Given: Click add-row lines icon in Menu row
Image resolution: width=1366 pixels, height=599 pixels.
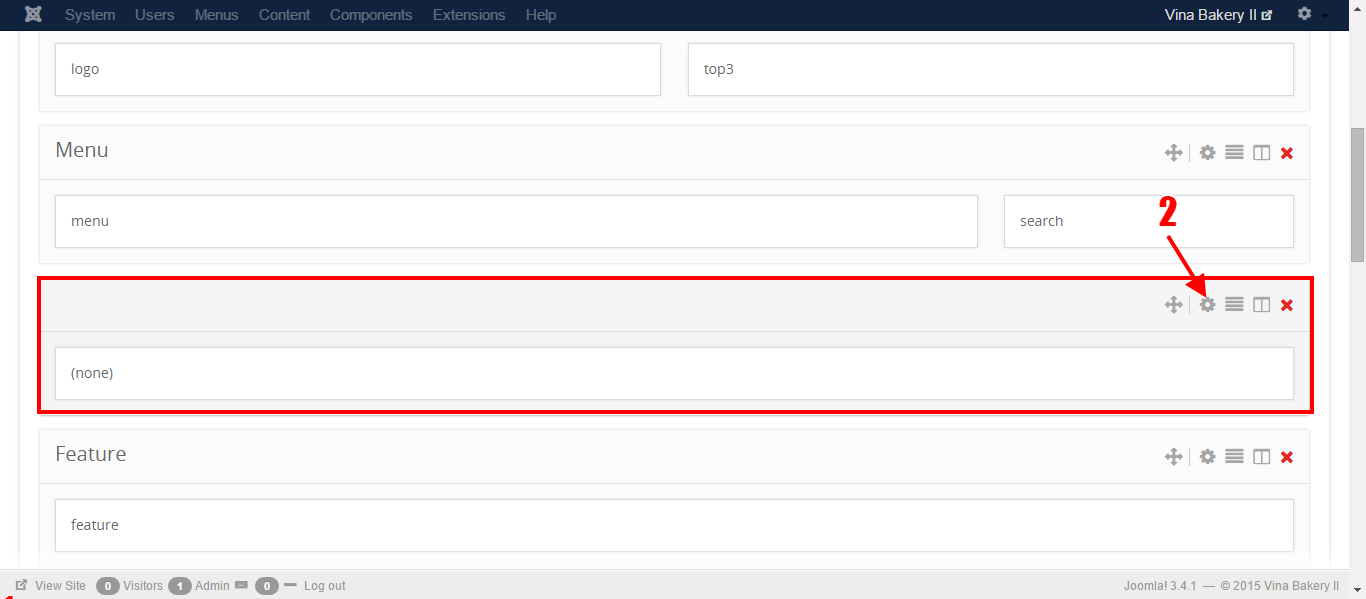Looking at the screenshot, I should point(1234,153).
